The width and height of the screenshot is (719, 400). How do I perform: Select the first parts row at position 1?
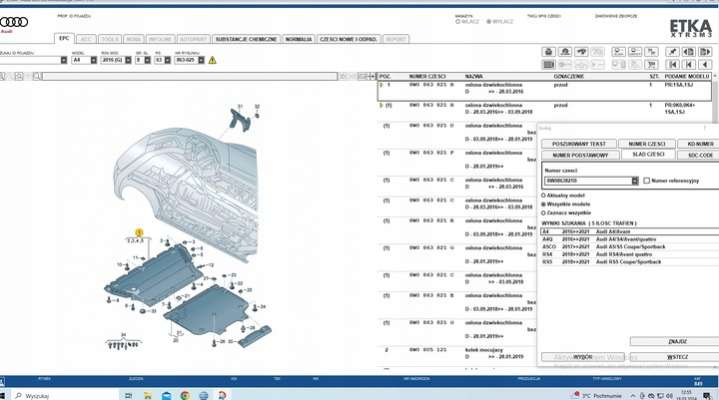(545, 91)
